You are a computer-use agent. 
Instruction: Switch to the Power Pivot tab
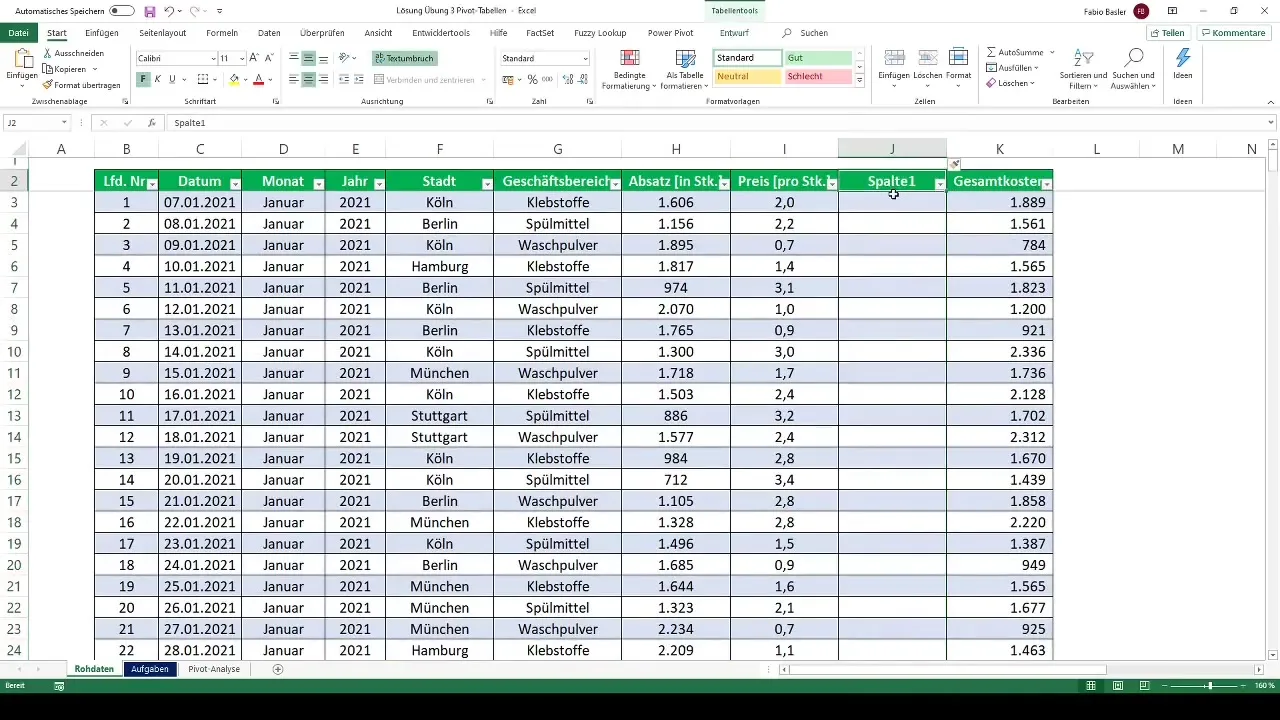click(x=670, y=33)
